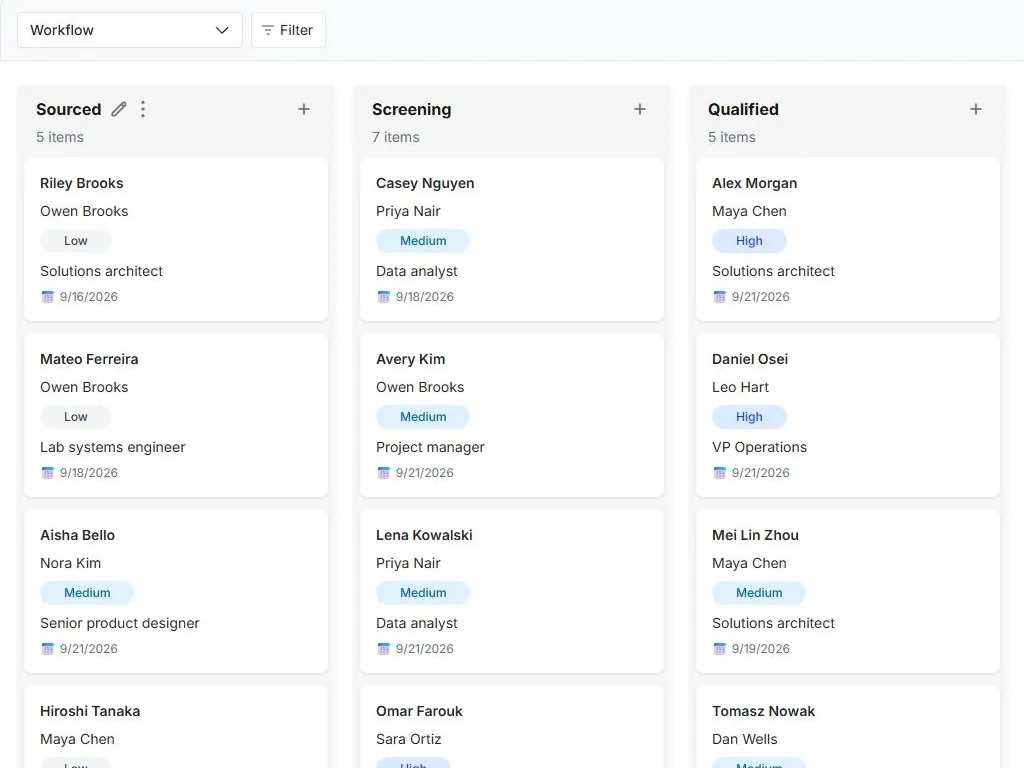Add a new item to Sourced column

(304, 109)
